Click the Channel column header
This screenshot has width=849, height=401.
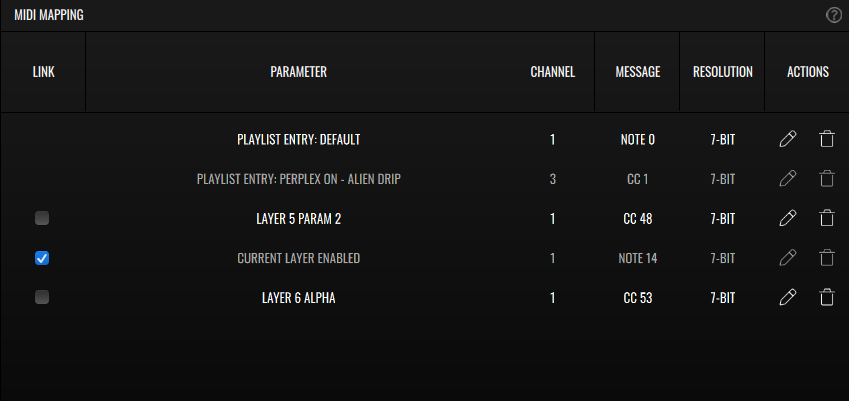(x=552, y=72)
